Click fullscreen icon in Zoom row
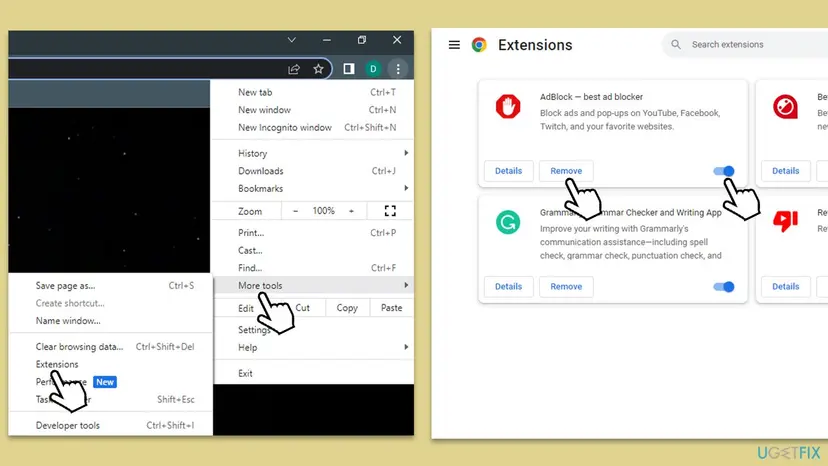The height and width of the screenshot is (466, 828). click(x=390, y=211)
